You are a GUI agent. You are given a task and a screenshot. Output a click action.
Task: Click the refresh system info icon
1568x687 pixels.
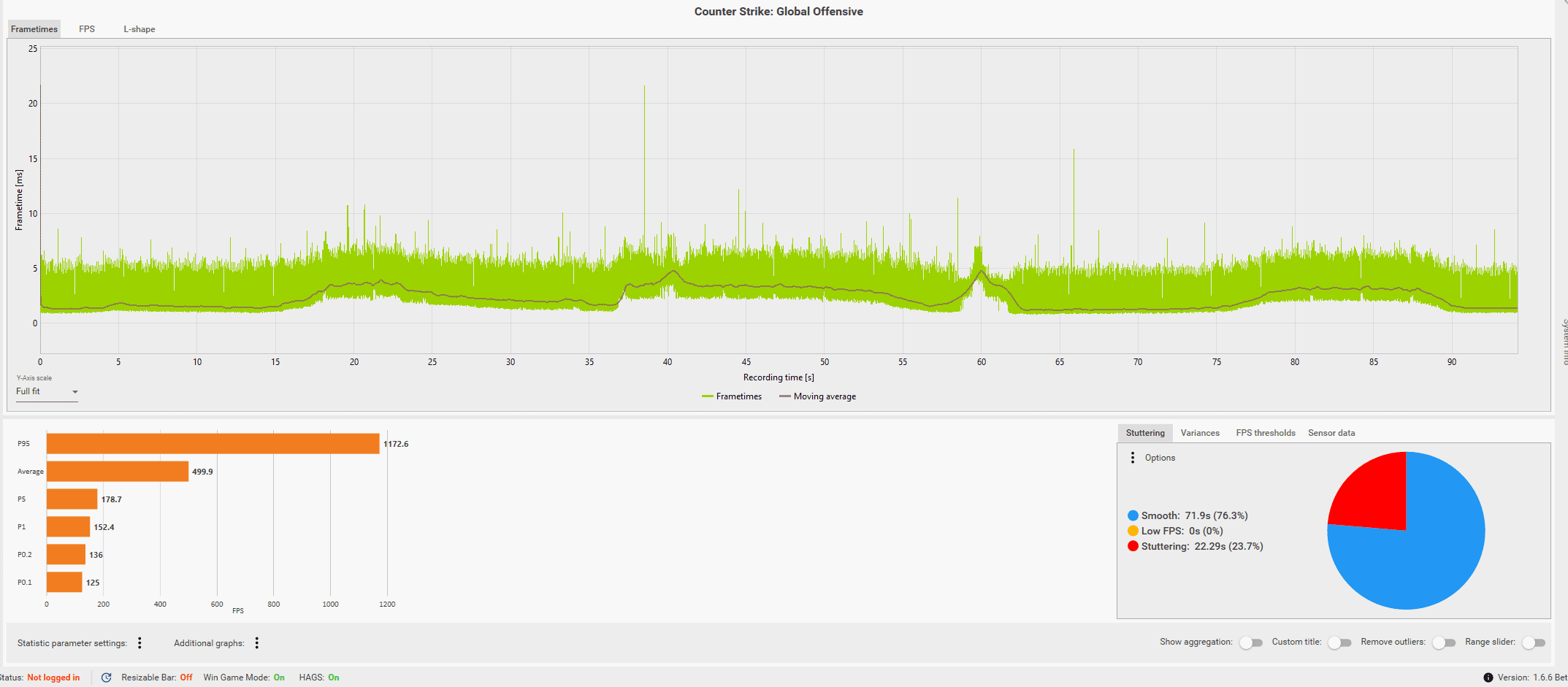coord(106,678)
